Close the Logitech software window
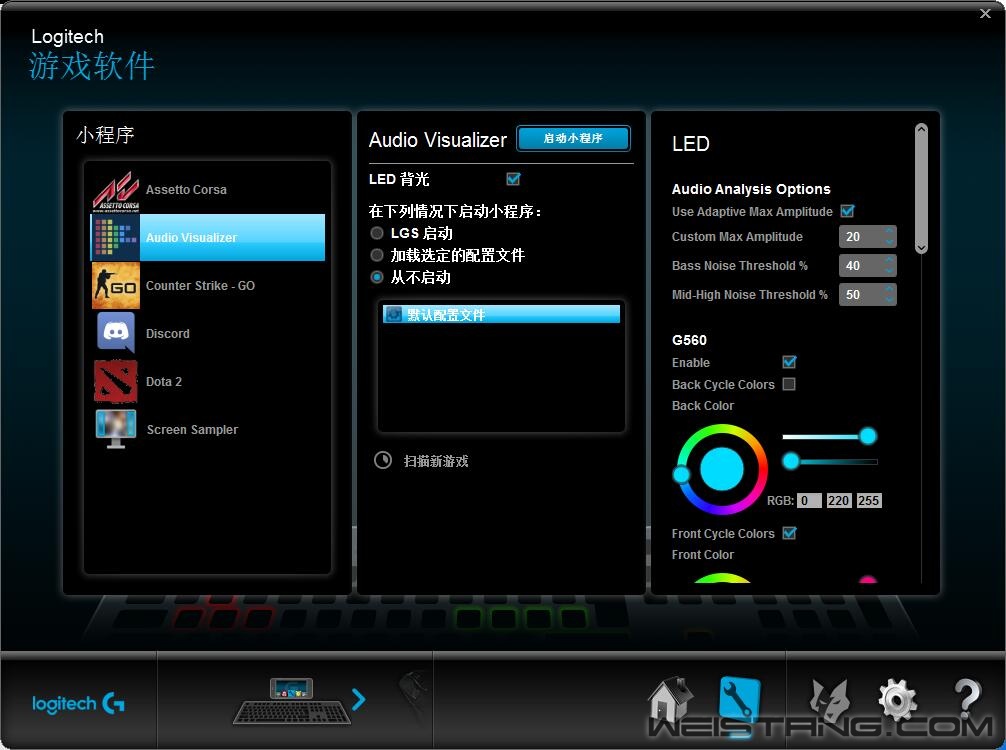Screen dimensions: 1006x750 pyautogui.click(x=985, y=13)
